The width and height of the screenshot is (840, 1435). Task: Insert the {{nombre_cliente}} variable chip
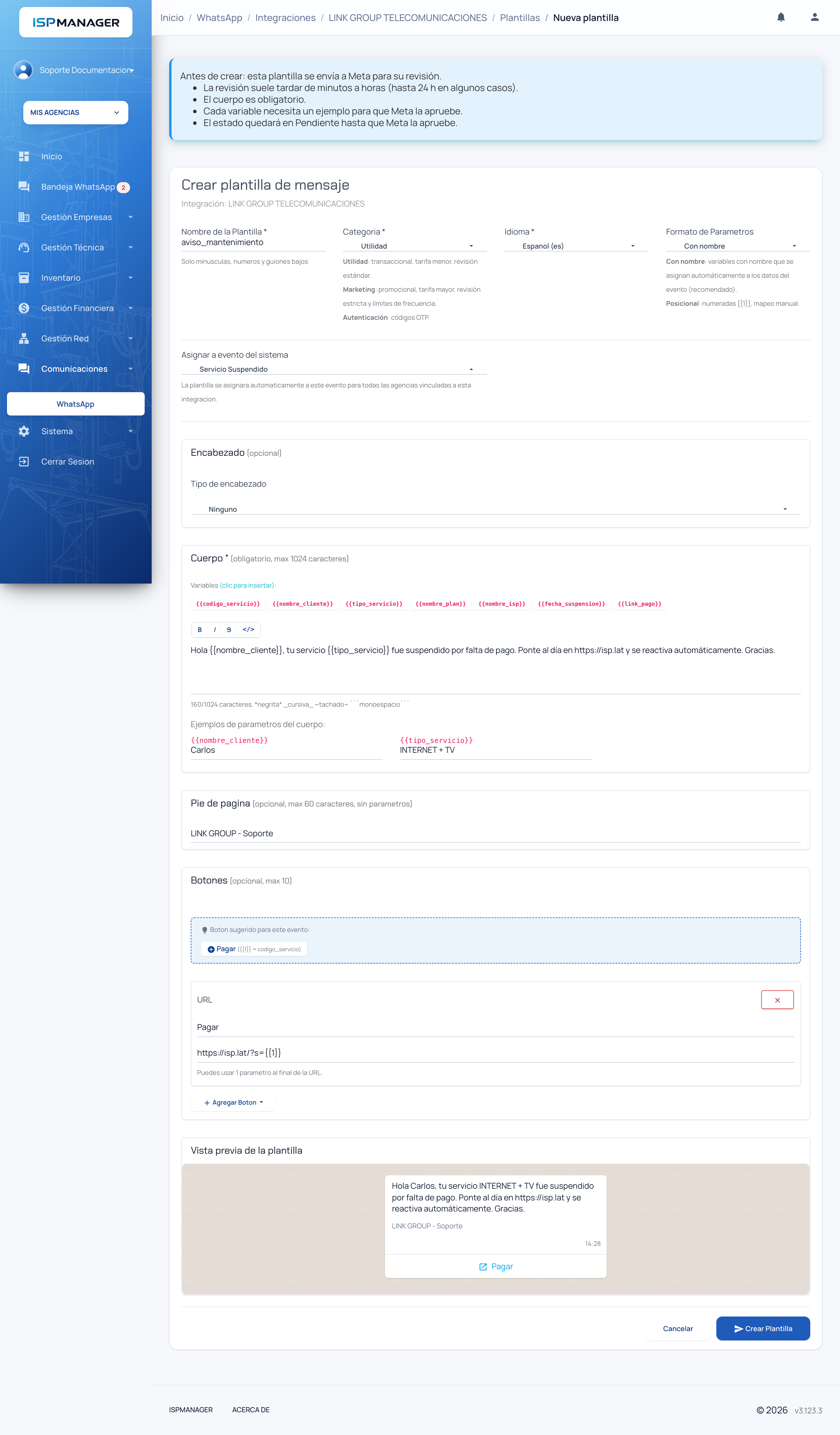303,604
